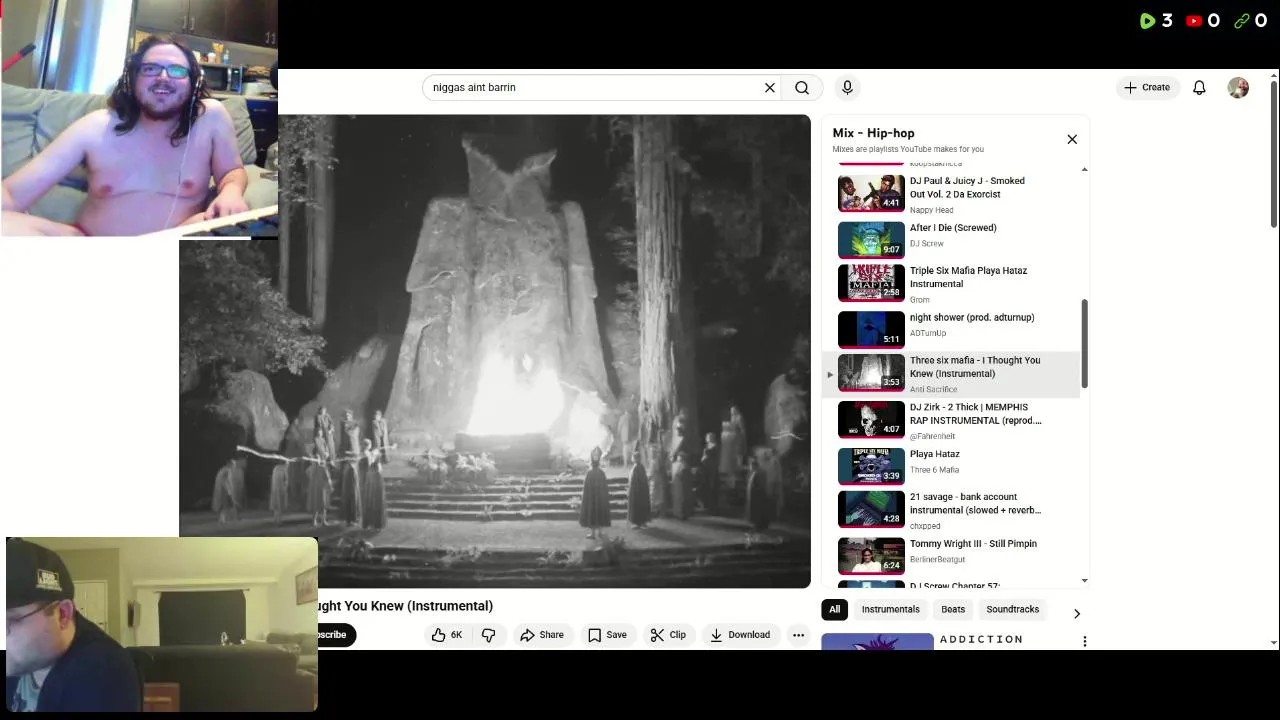Screen dimensions: 1280x720
Task: Click the Mix - Hip-hop playlist title
Action: pyautogui.click(x=873, y=133)
